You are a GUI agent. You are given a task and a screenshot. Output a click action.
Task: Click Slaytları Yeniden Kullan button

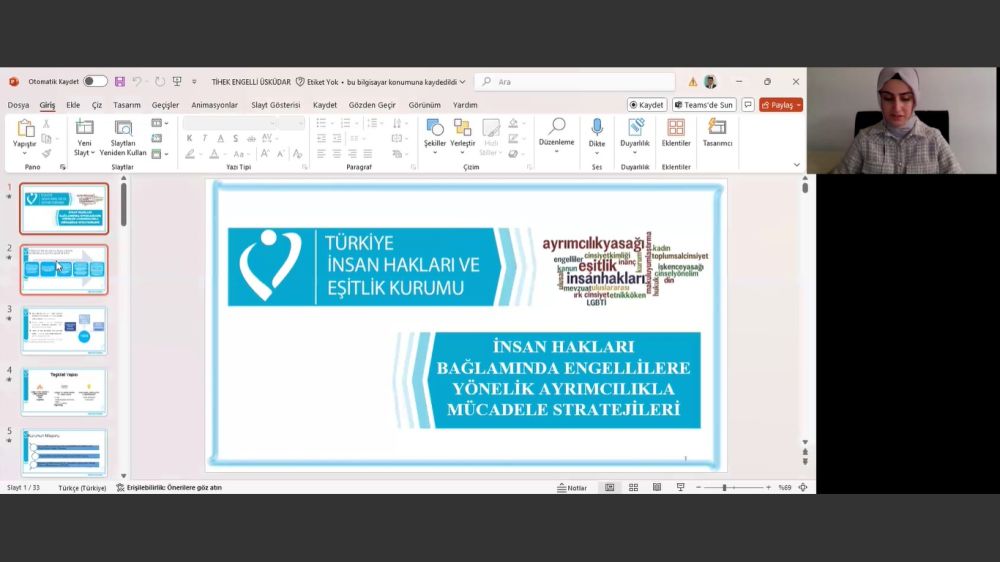(123, 138)
